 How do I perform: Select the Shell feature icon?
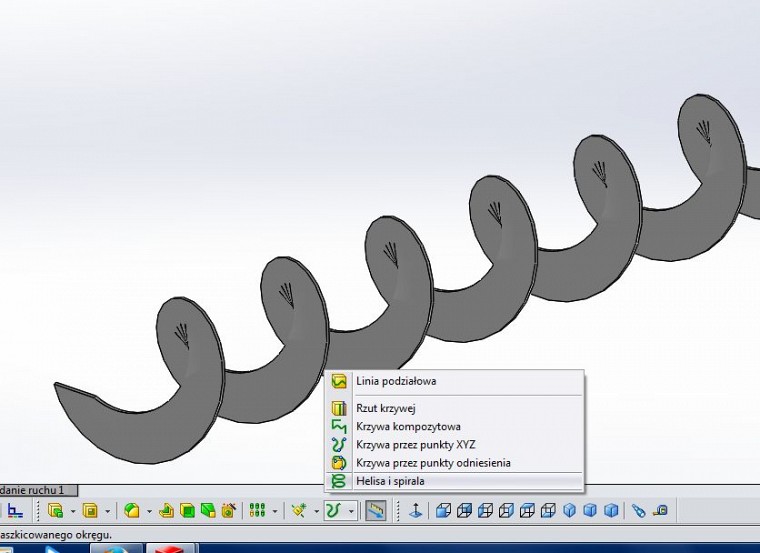pyautogui.click(x=187, y=510)
